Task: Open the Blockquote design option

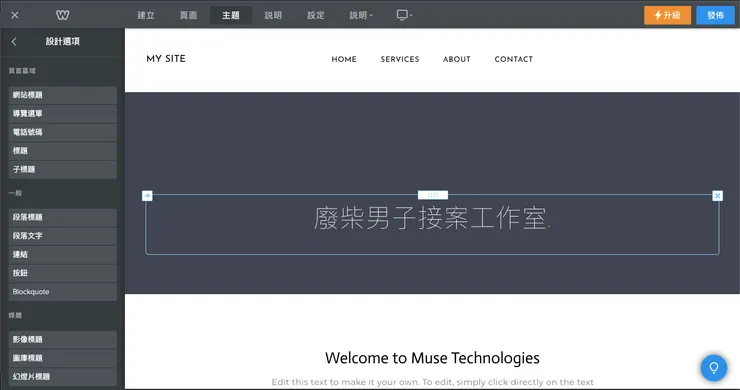Action: pos(62,292)
